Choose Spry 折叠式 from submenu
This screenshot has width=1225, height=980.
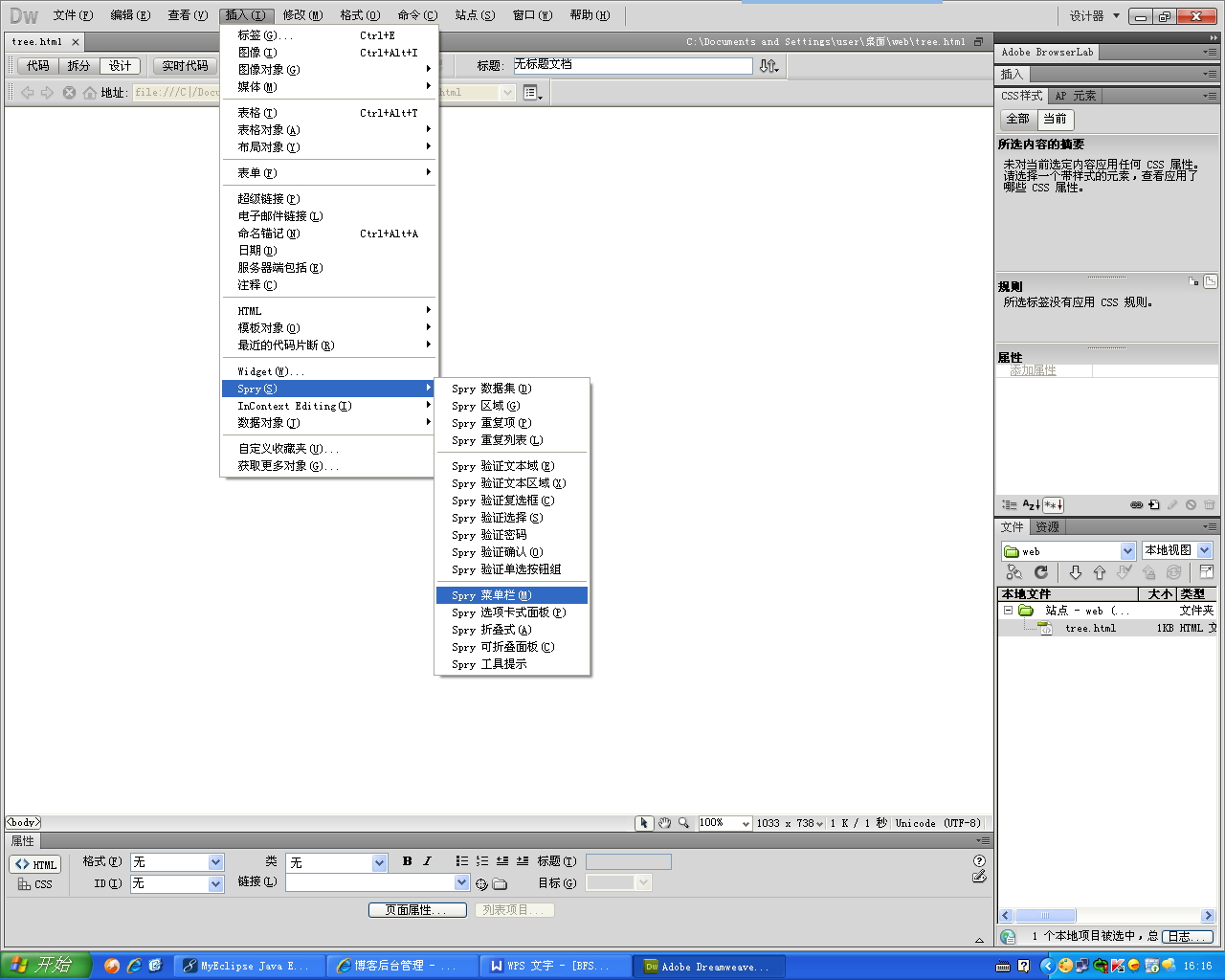click(512, 630)
